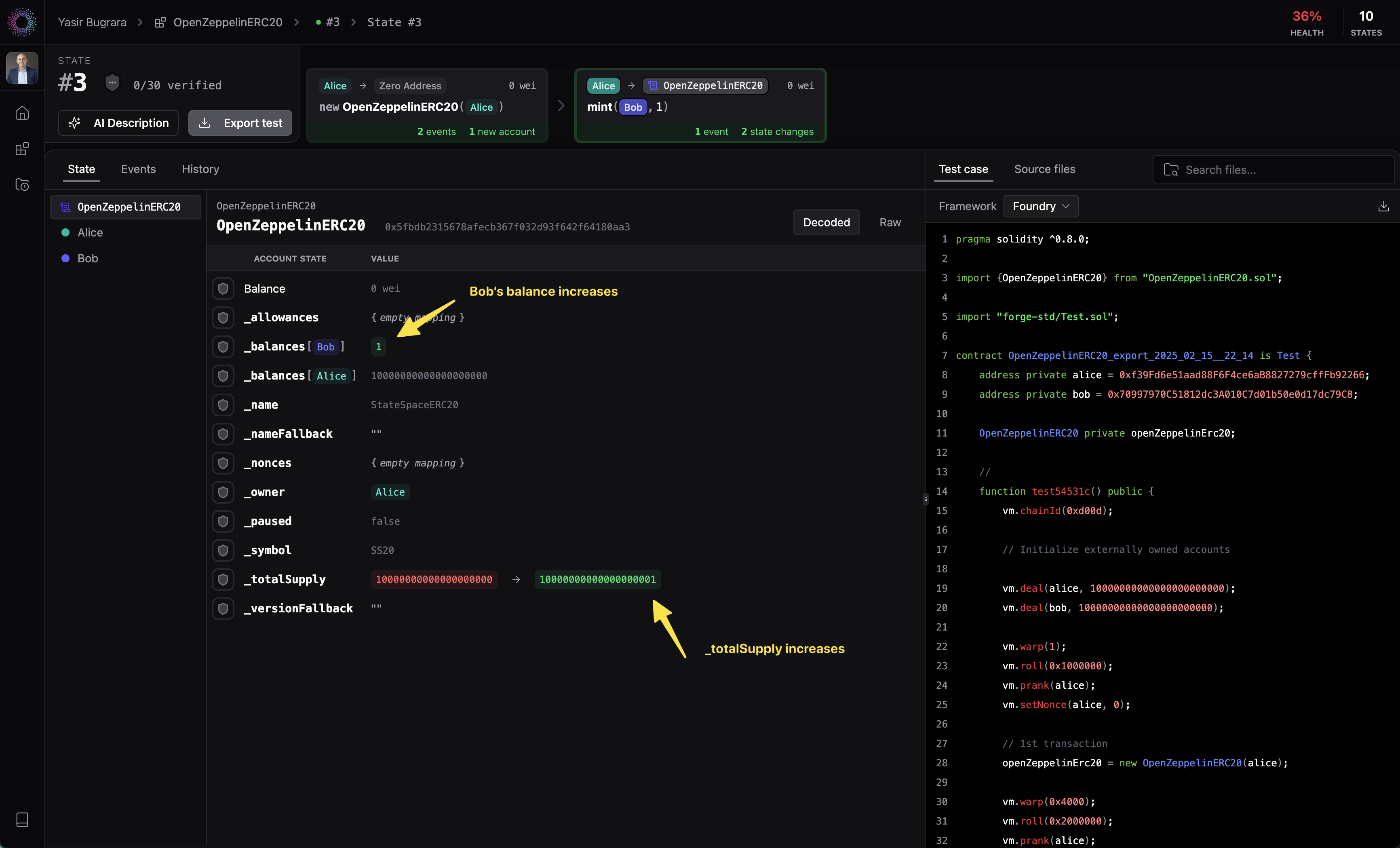The height and width of the screenshot is (848, 1400).
Task: Switch view to Raw mode
Action: click(890, 222)
